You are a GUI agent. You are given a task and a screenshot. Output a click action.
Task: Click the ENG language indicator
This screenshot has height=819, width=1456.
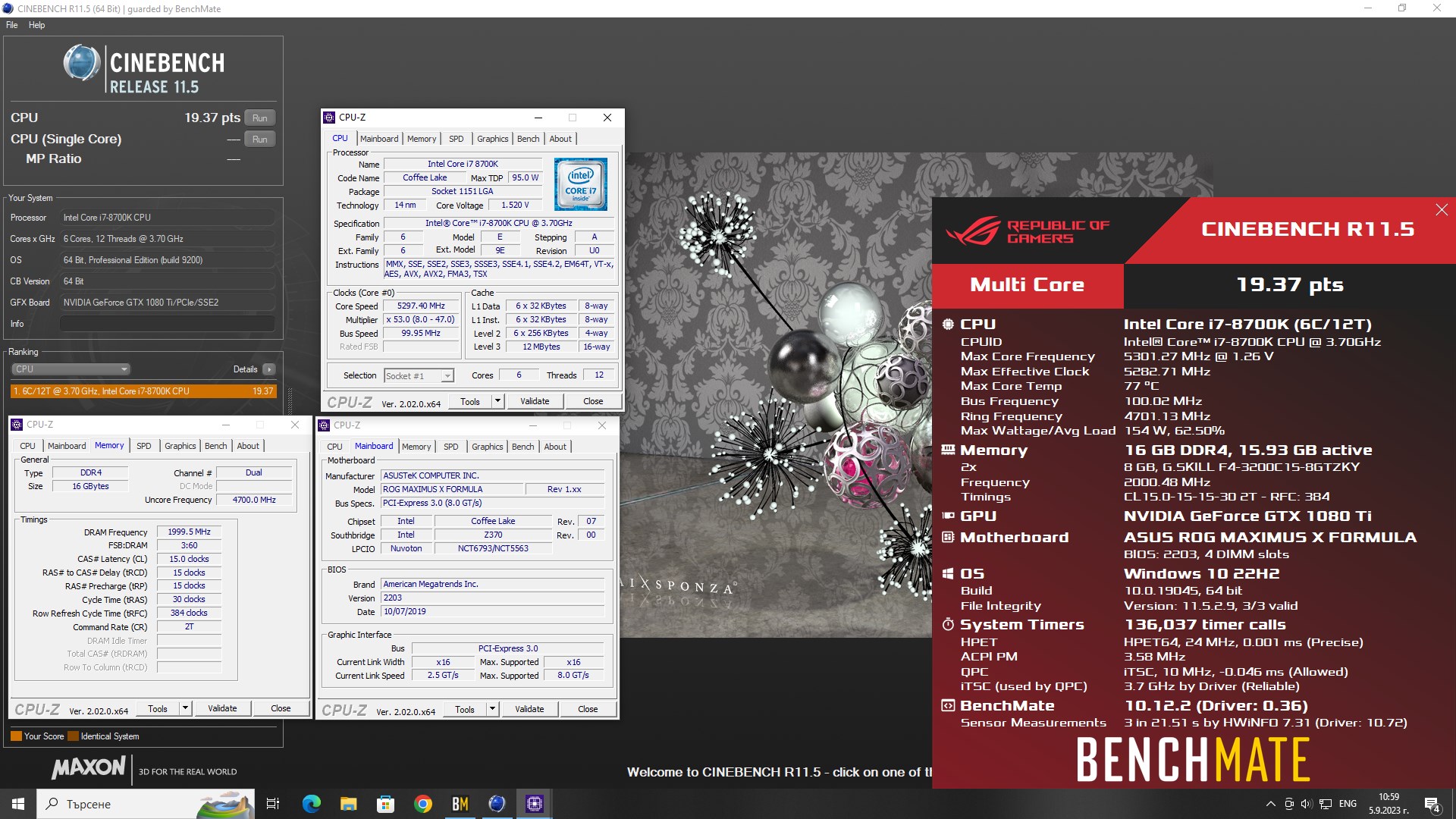click(x=1348, y=804)
